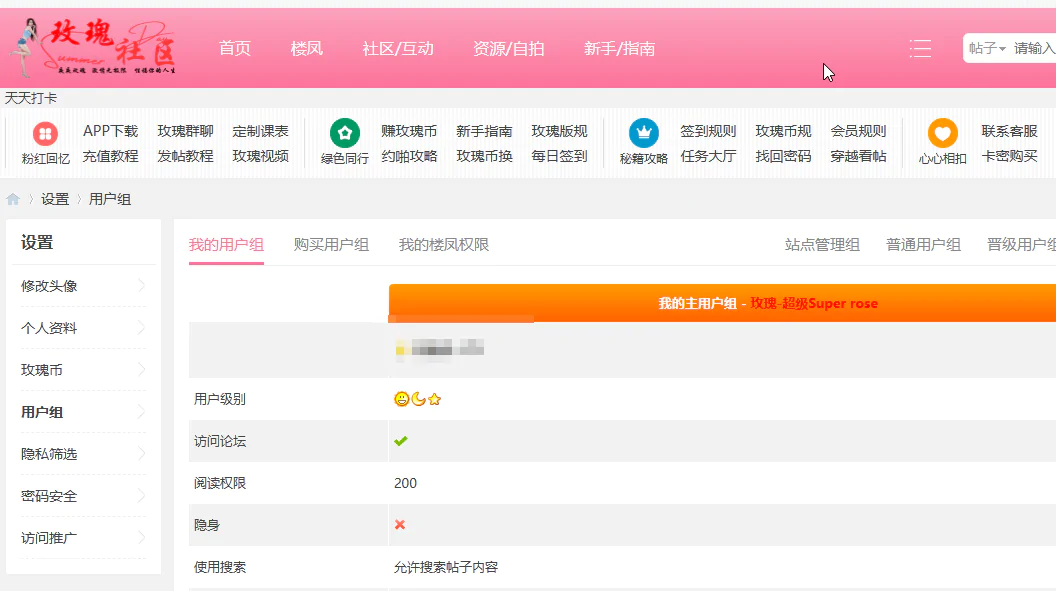Open the 充值教程 link
The height and width of the screenshot is (591, 1056).
tap(110, 156)
